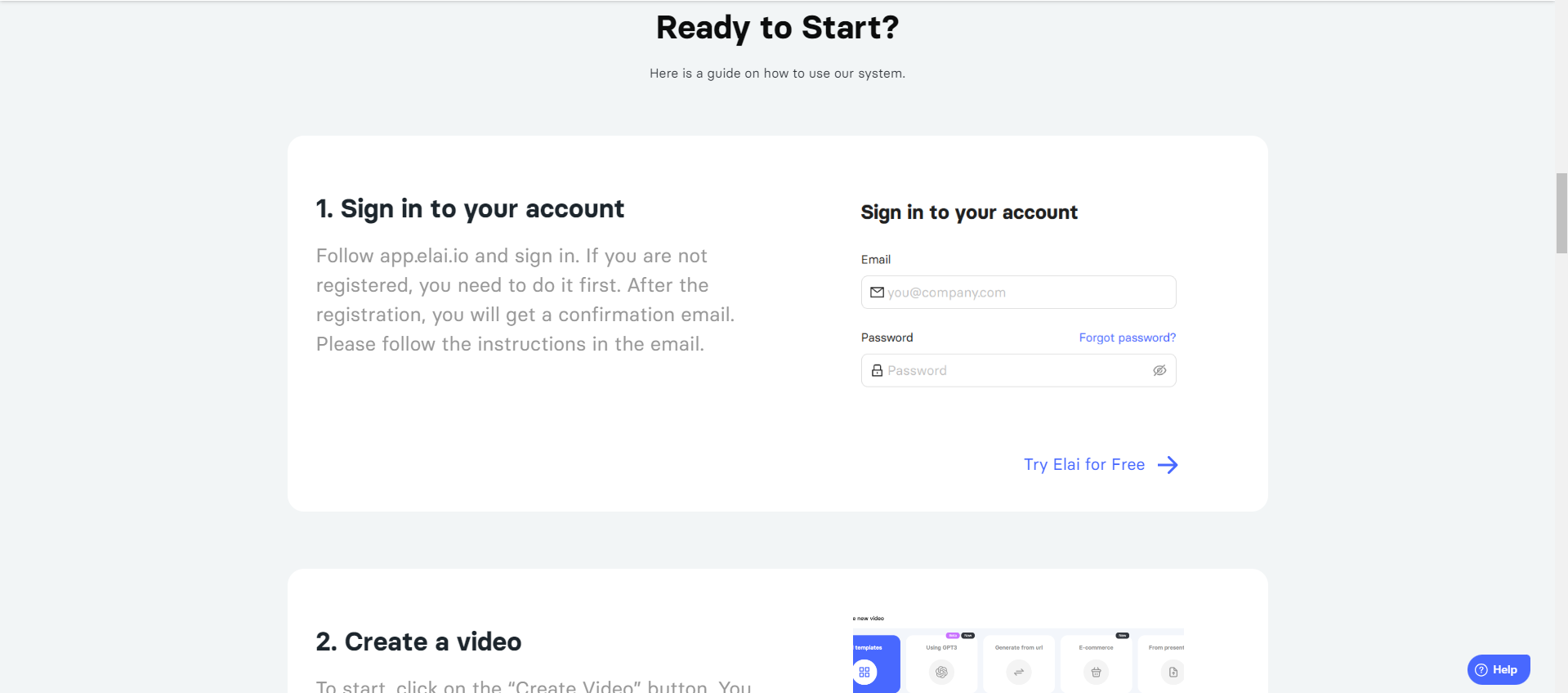Image resolution: width=1568 pixels, height=693 pixels.
Task: Click the E-commerce basket icon
Action: pyautogui.click(x=1096, y=672)
